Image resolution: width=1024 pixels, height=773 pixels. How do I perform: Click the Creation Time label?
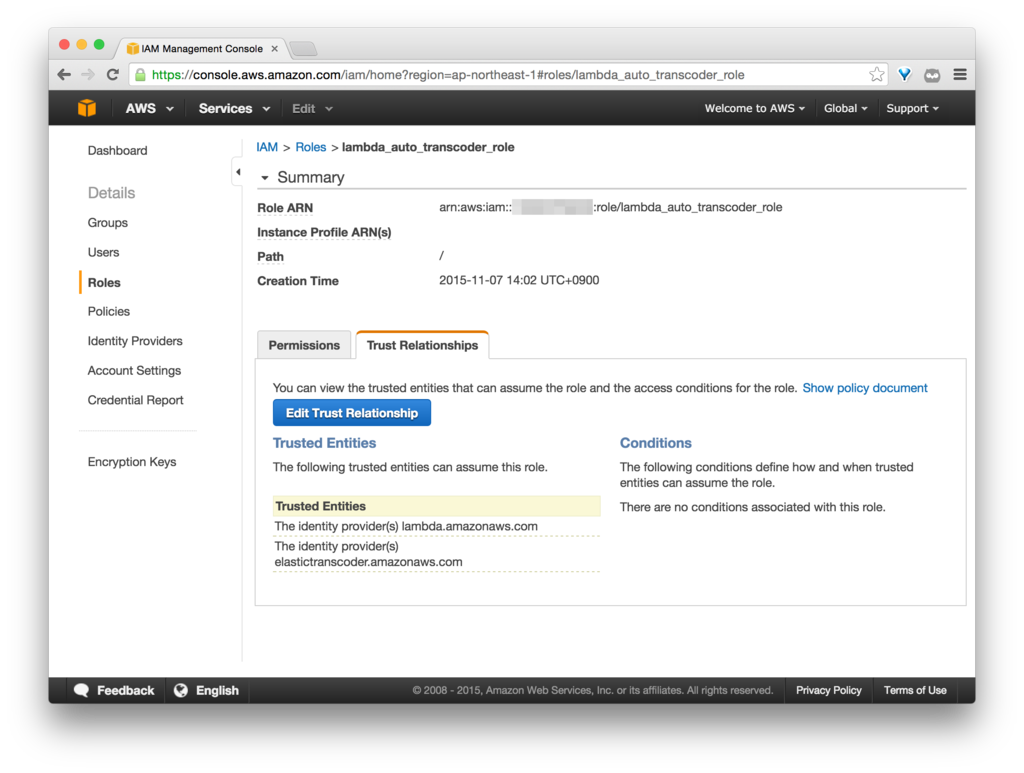point(298,281)
